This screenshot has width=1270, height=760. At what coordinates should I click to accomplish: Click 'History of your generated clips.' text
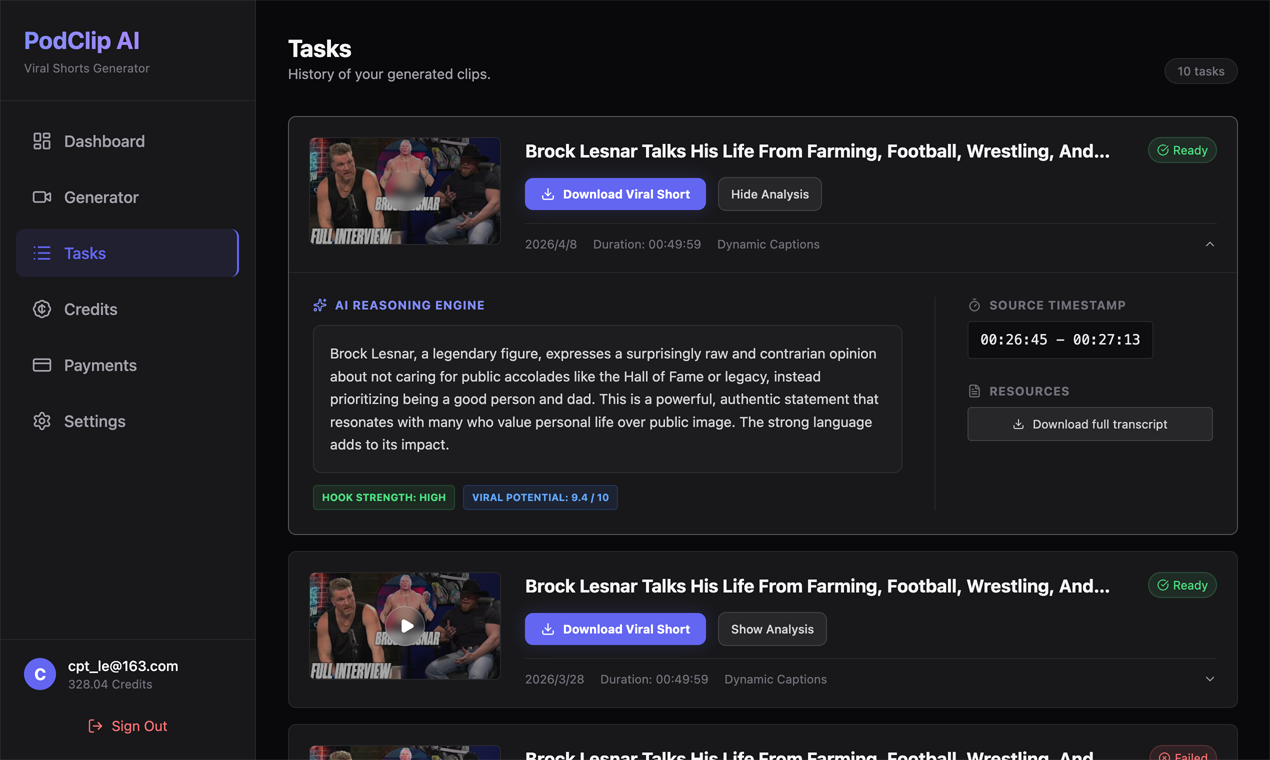[x=389, y=74]
